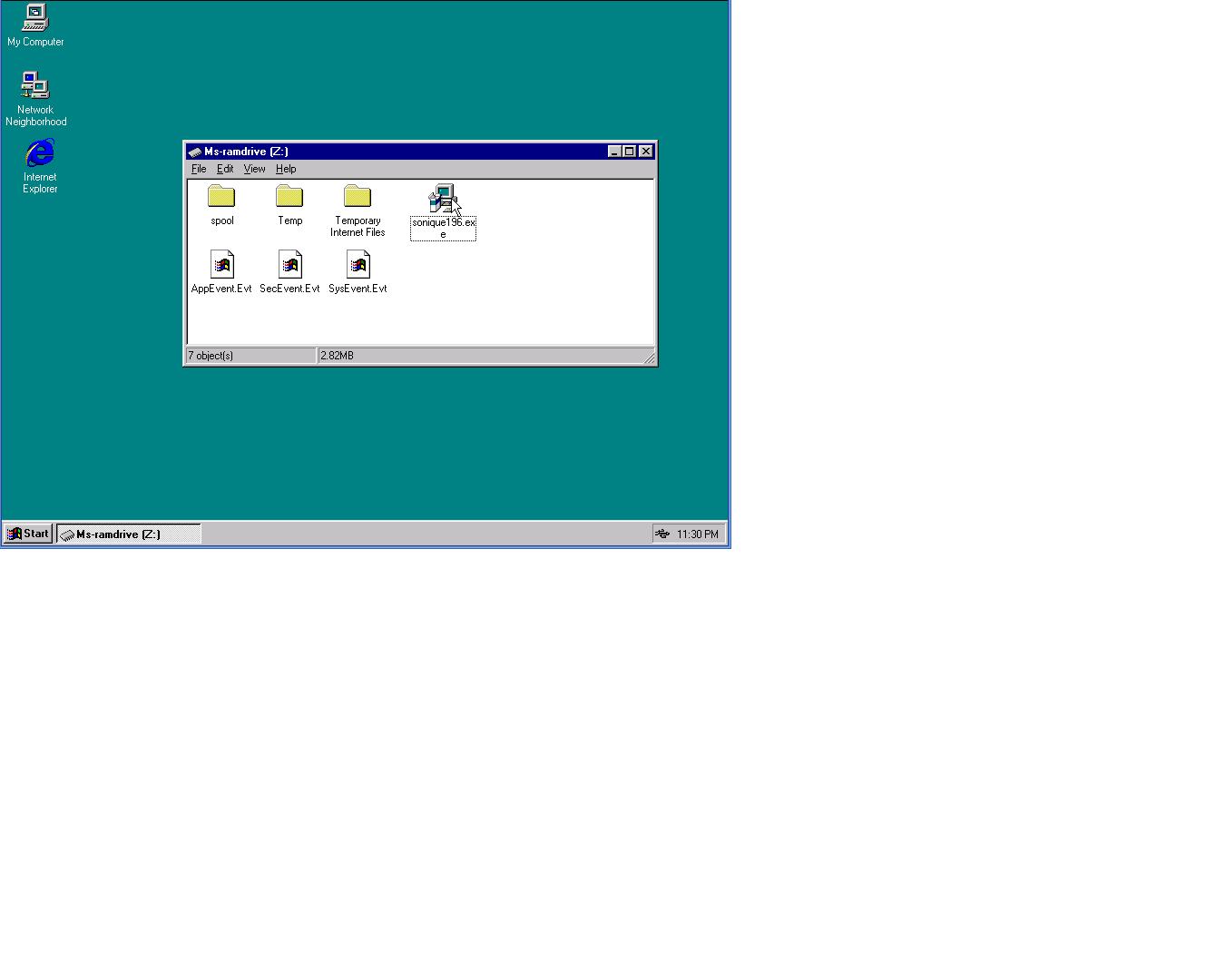Click the Ms-ramdrive (Z:) title bar text
1225x980 pixels.
pyautogui.click(x=246, y=152)
